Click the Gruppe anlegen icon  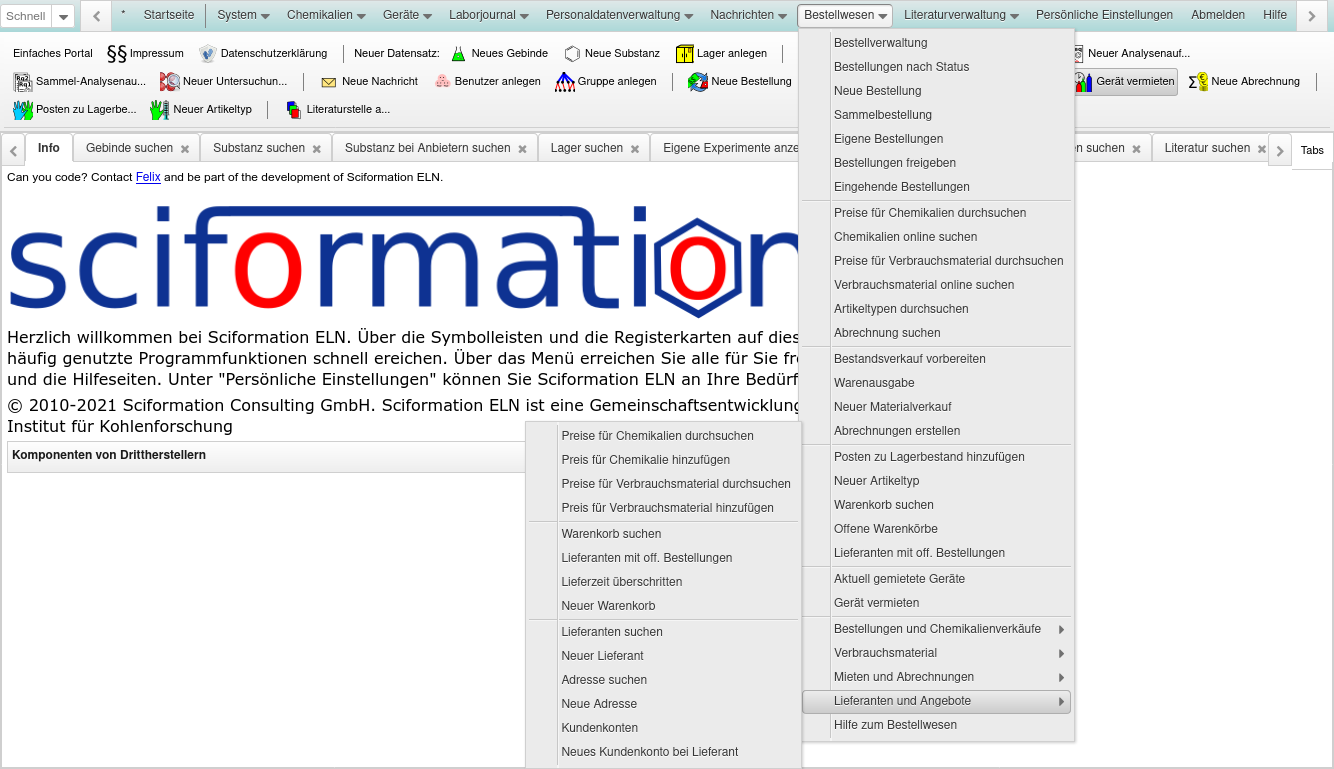[x=565, y=82]
